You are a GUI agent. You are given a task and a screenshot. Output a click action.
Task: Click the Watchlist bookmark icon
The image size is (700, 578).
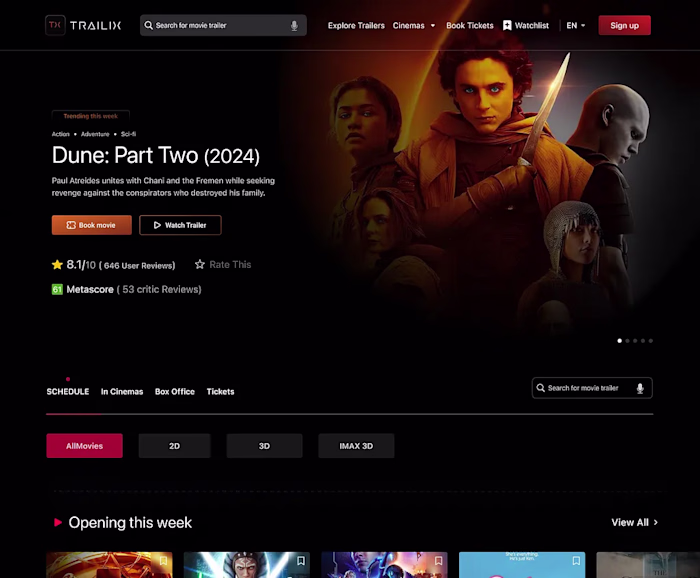pyautogui.click(x=507, y=25)
